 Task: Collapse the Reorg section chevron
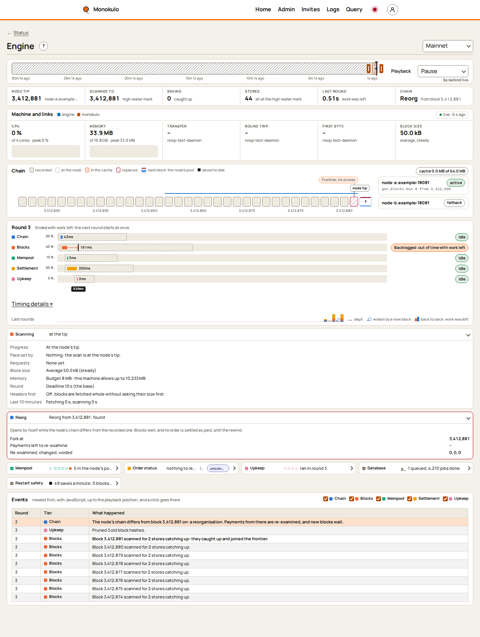pos(468,418)
